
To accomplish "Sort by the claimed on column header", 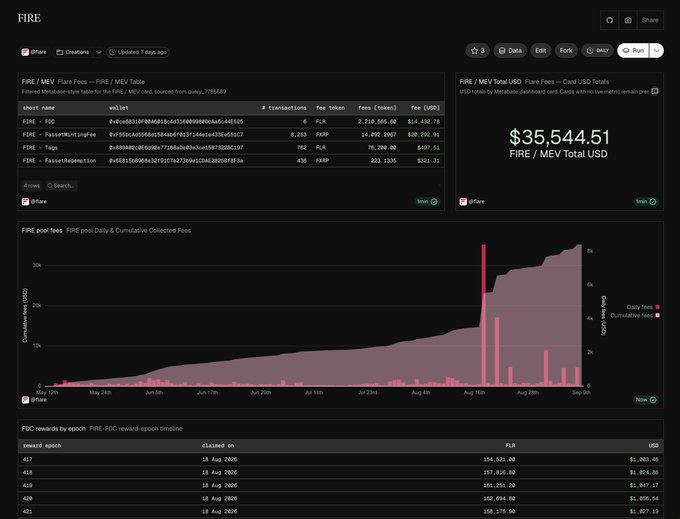I will 218,446.
